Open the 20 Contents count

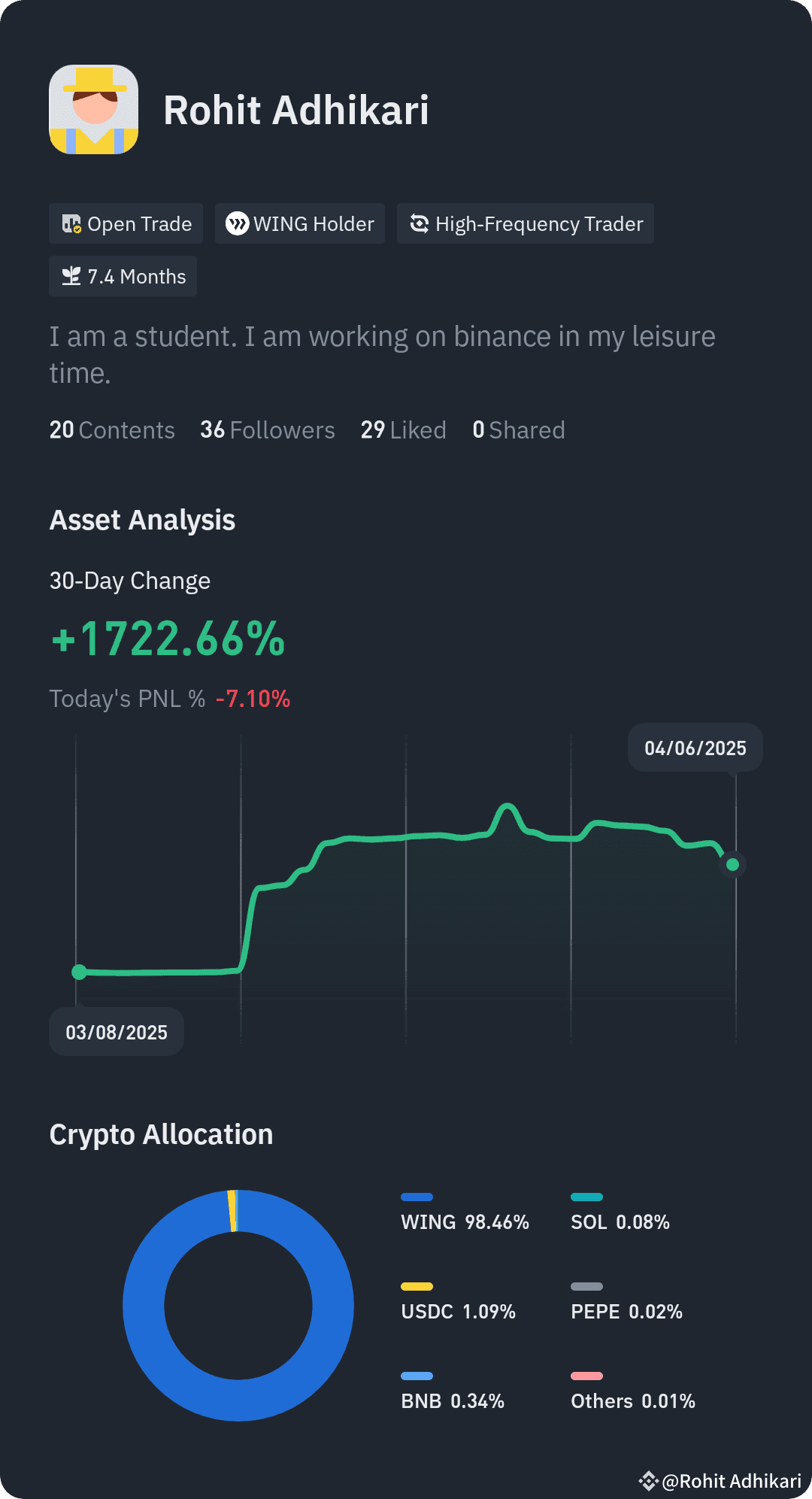pos(112,430)
